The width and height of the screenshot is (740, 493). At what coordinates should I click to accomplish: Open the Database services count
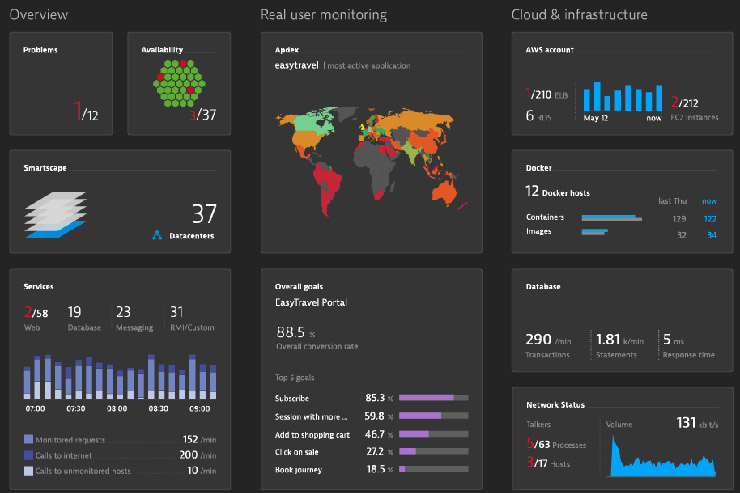click(75, 314)
